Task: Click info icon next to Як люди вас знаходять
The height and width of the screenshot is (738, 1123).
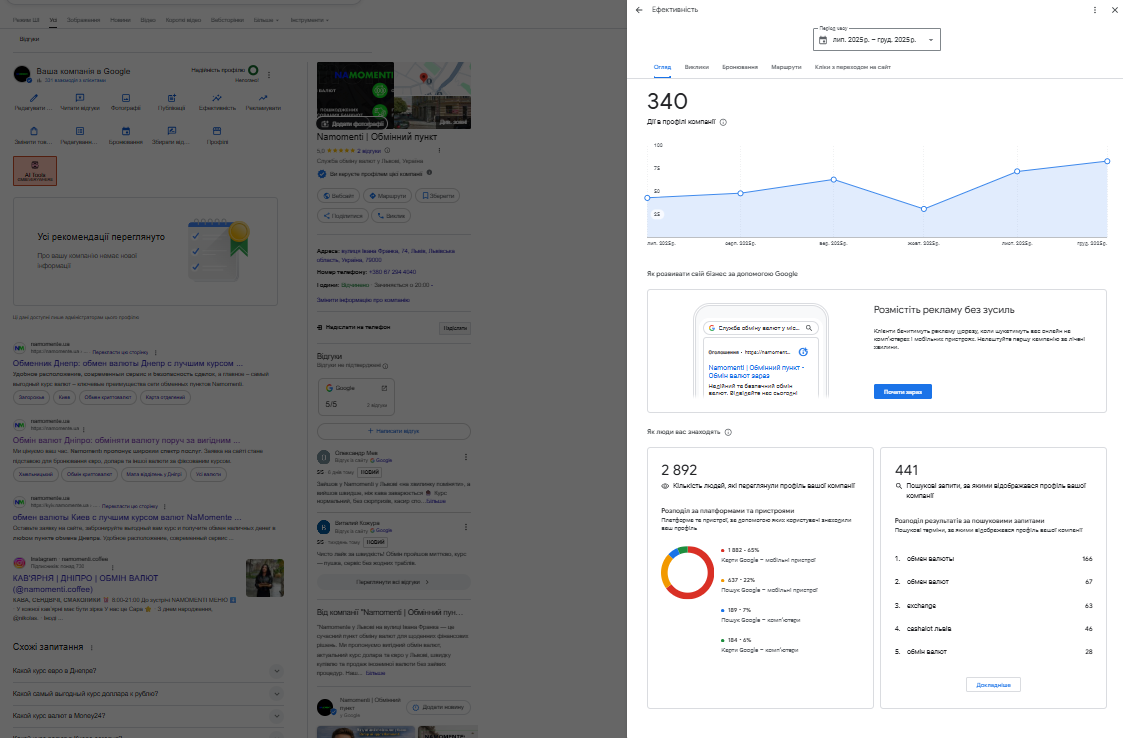Action: coord(727,432)
